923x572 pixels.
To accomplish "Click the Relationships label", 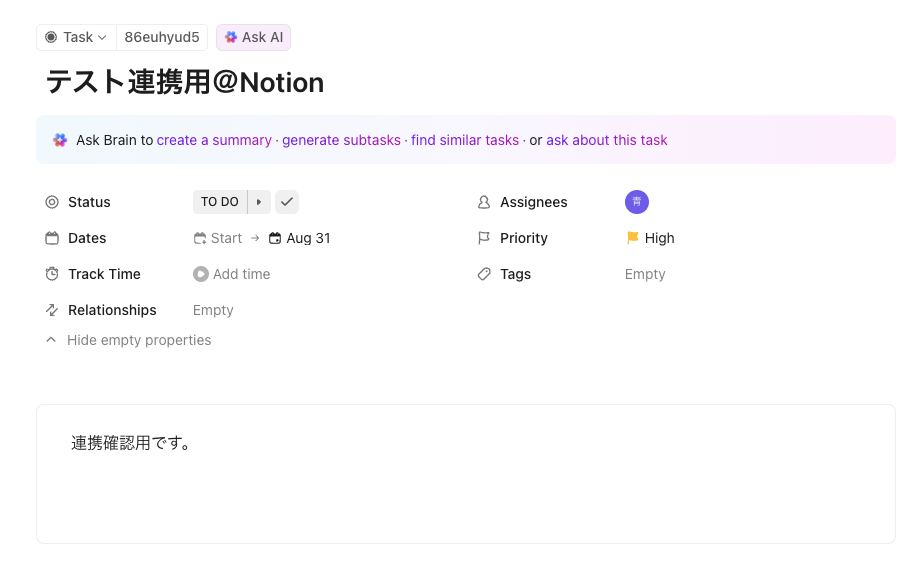I will (112, 310).
